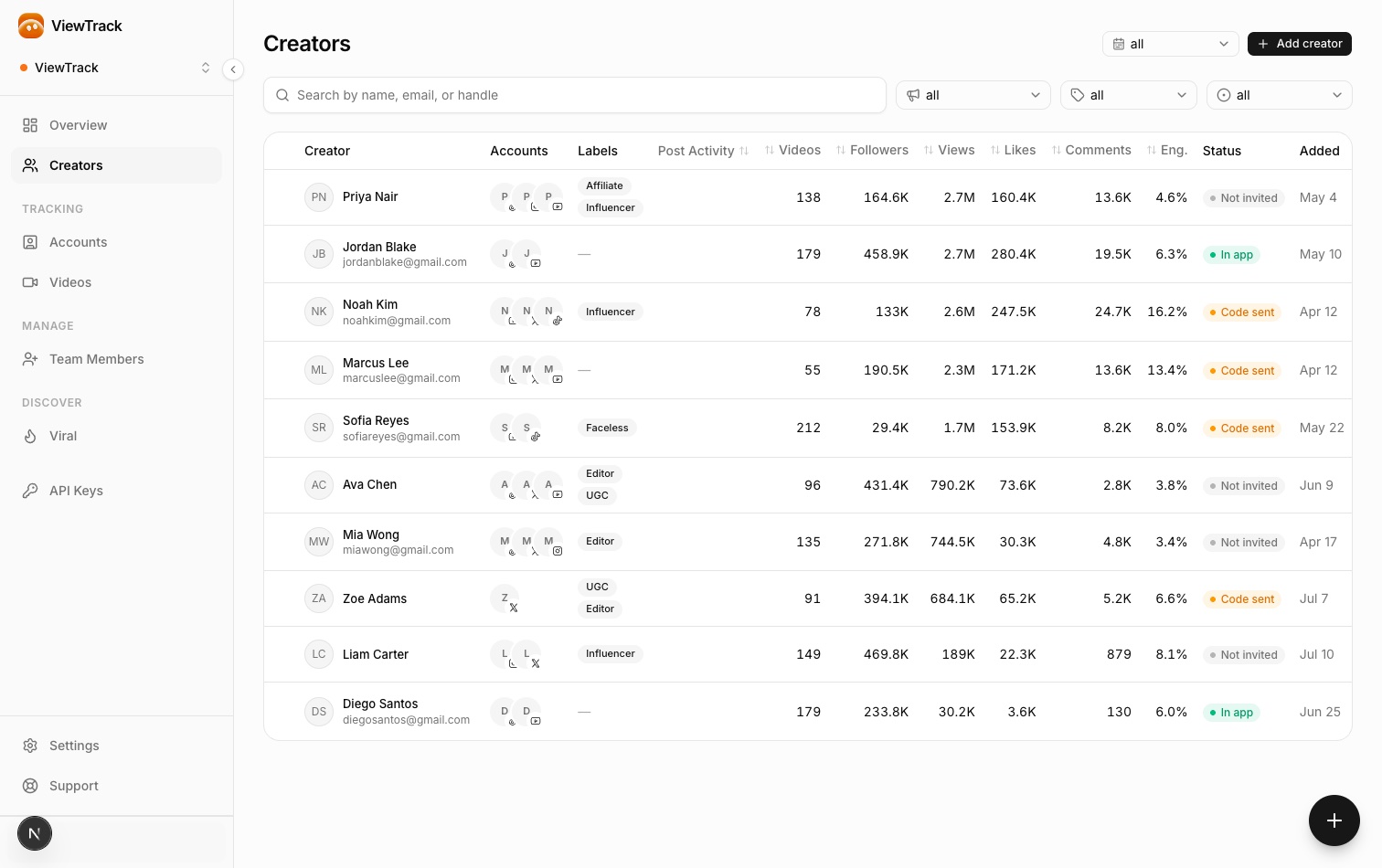Click Mia Wong's Editor label
Viewport: 1382px width, 868px height.
coord(600,541)
